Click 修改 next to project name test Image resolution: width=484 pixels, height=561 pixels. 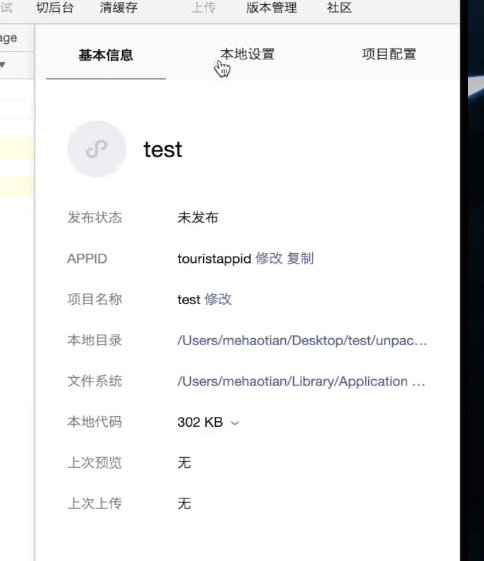click(218, 299)
